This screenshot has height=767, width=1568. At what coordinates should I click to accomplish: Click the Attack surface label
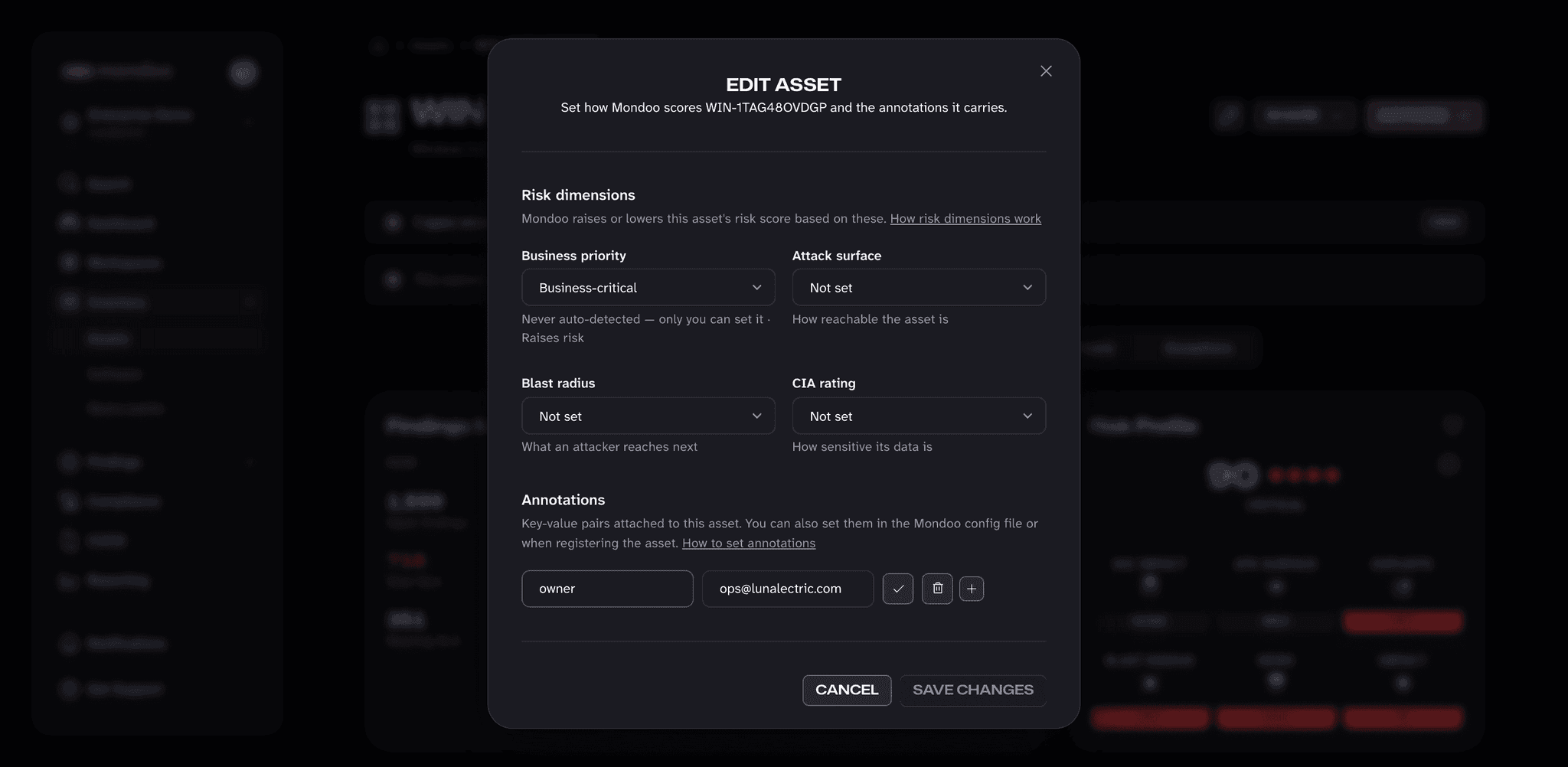point(837,256)
